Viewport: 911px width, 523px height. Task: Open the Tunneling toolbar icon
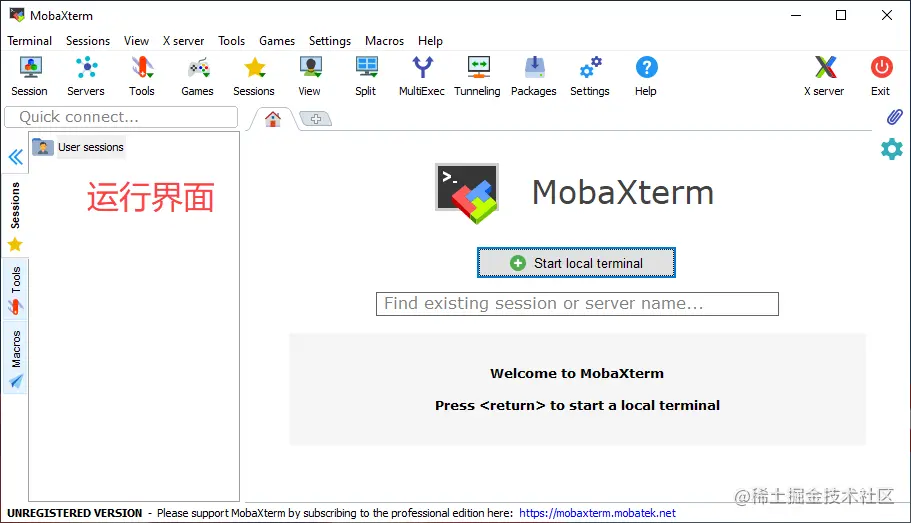click(x=478, y=76)
